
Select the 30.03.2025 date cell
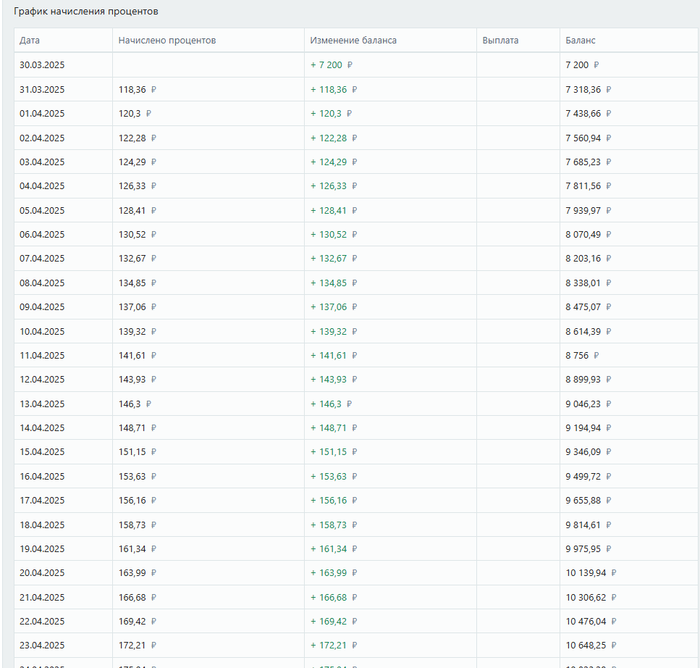[x=42, y=65]
